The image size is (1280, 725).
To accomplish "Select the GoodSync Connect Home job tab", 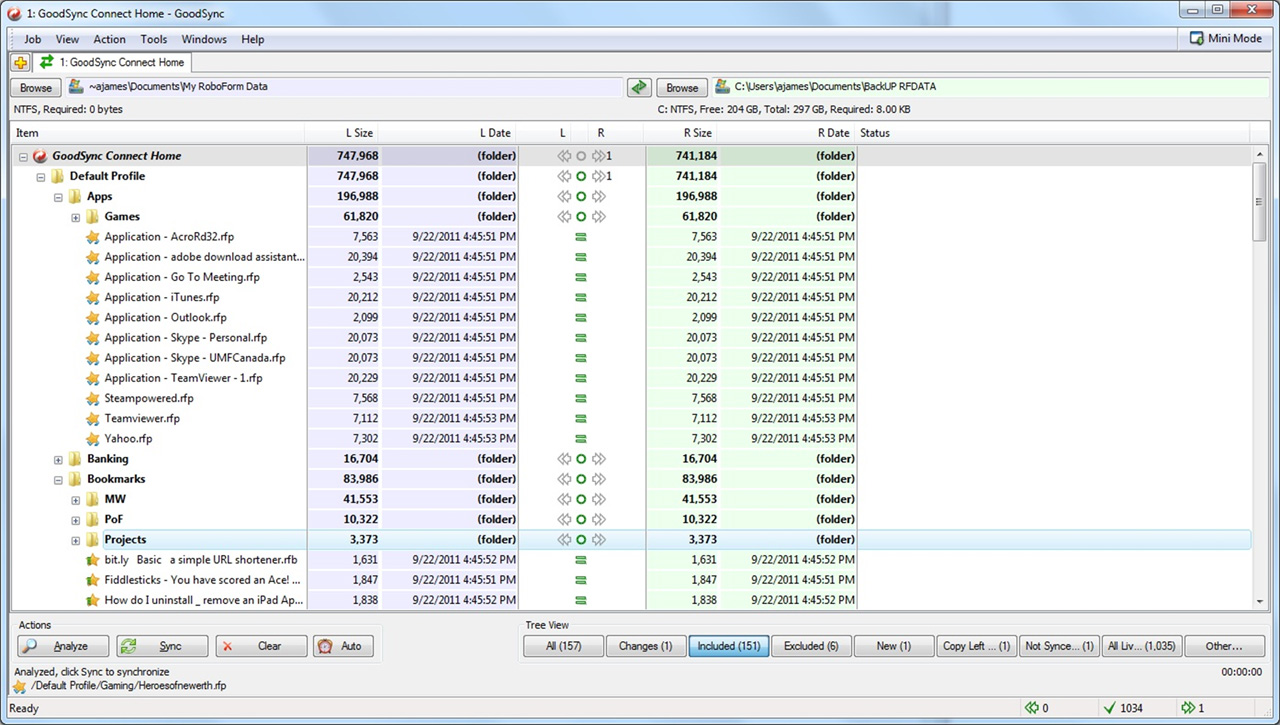I will tap(112, 62).
